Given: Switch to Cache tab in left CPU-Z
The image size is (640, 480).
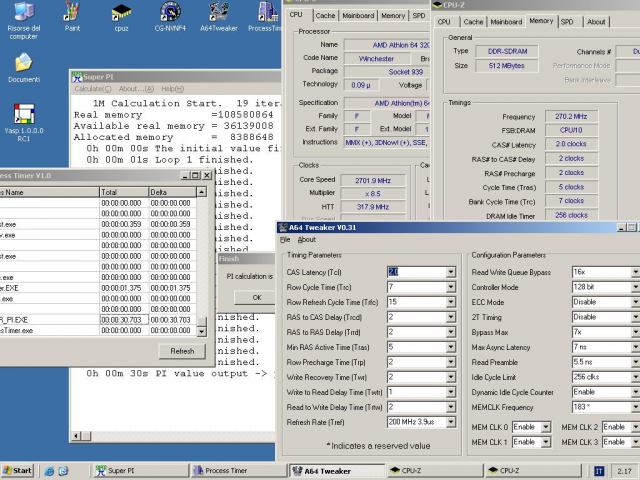Looking at the screenshot, I should pos(325,16).
